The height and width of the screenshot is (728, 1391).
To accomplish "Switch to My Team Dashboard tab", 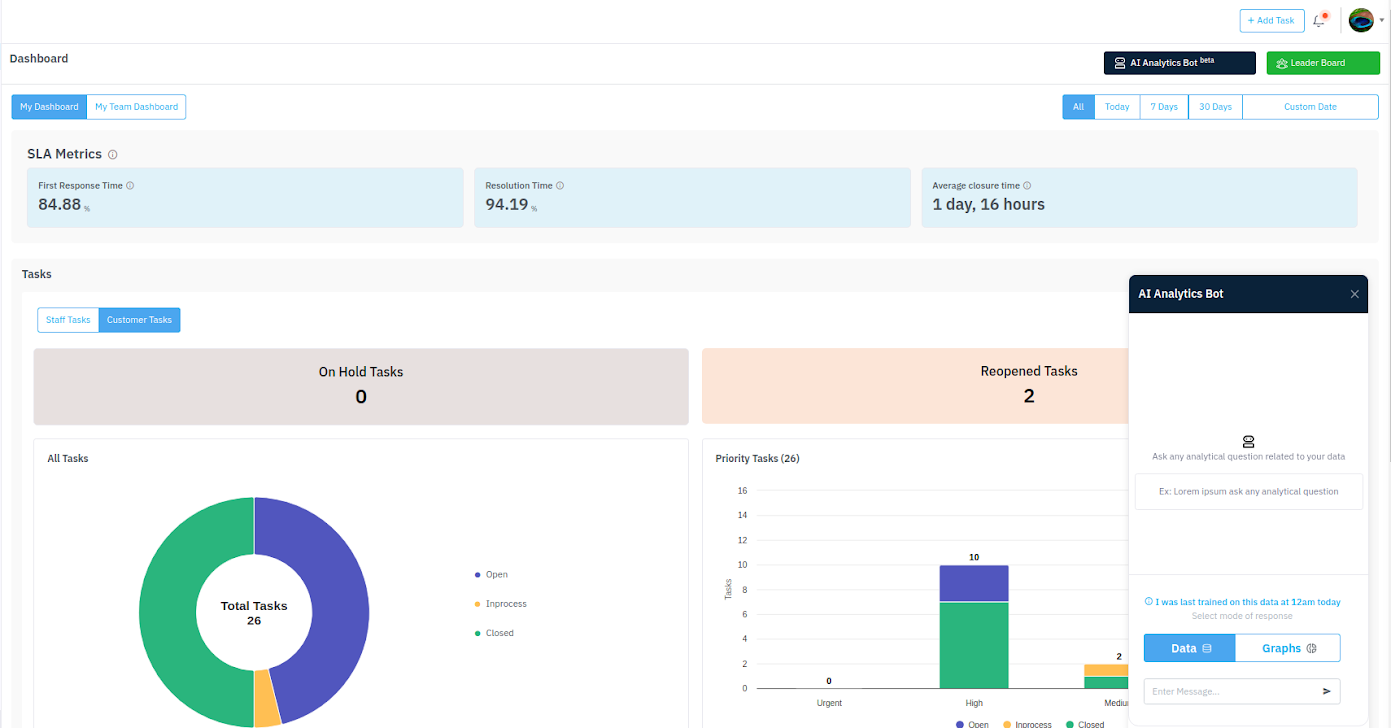I will coord(136,107).
